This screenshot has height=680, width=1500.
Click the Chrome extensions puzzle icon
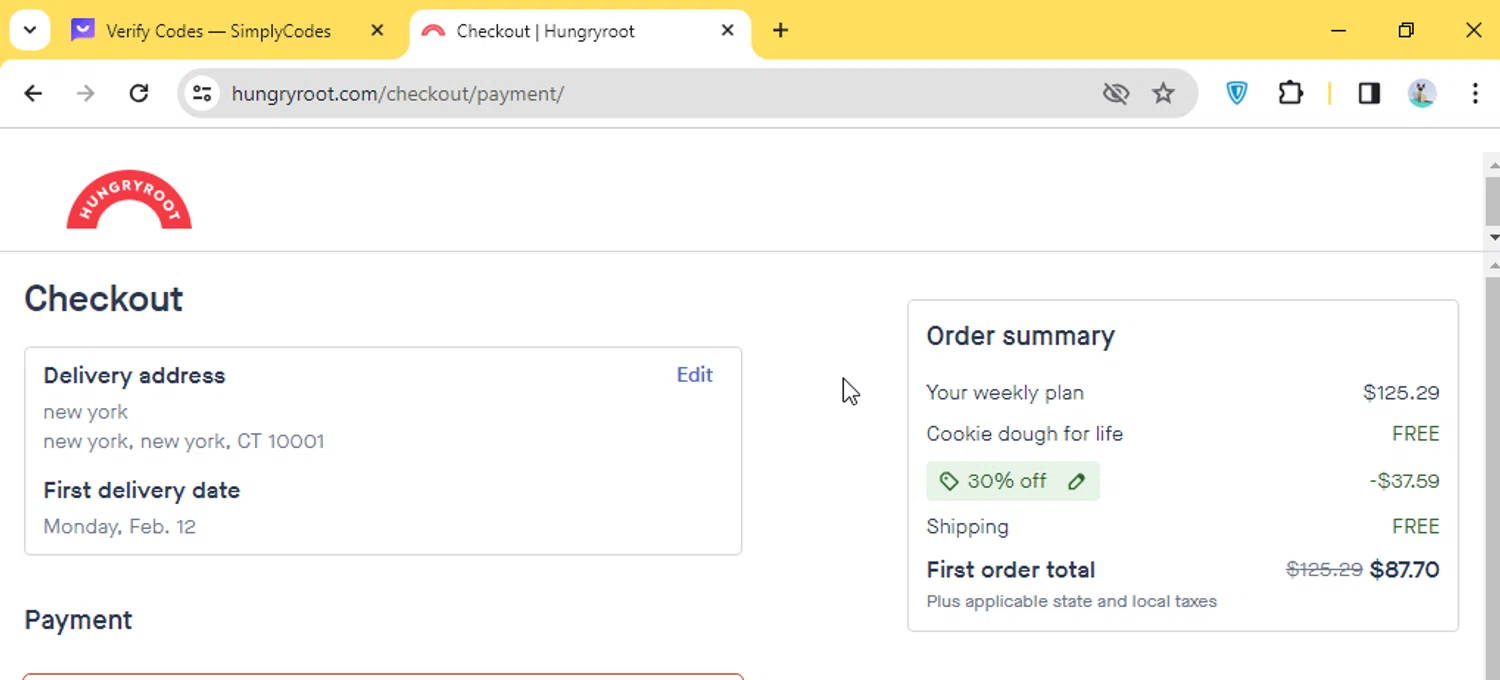coord(1290,93)
